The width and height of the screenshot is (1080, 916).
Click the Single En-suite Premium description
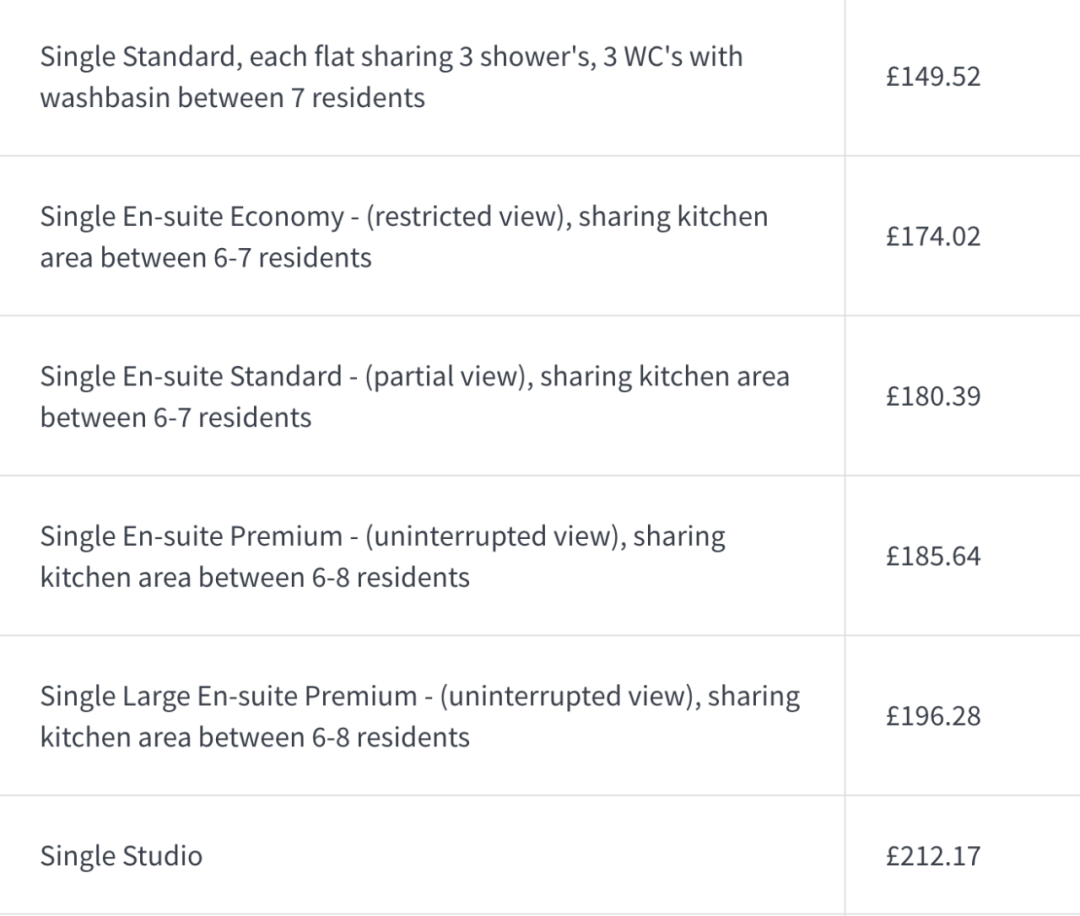coord(382,557)
